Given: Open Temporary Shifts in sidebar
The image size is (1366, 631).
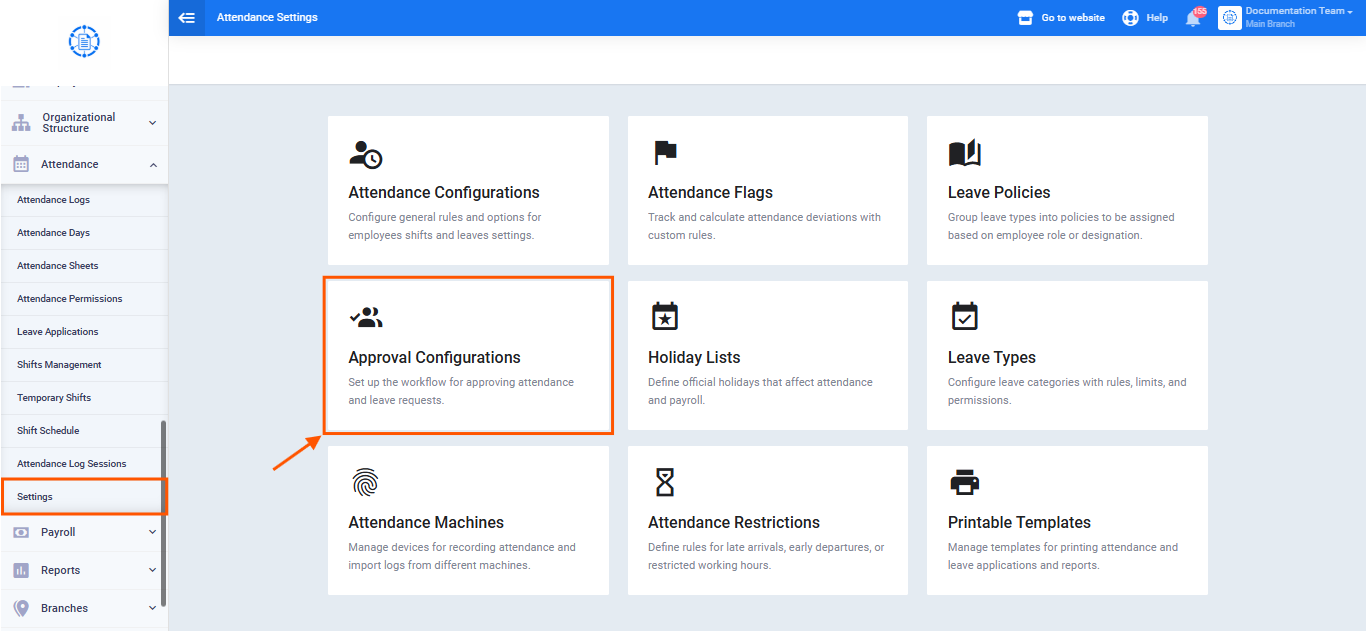Looking at the screenshot, I should coord(84,398).
